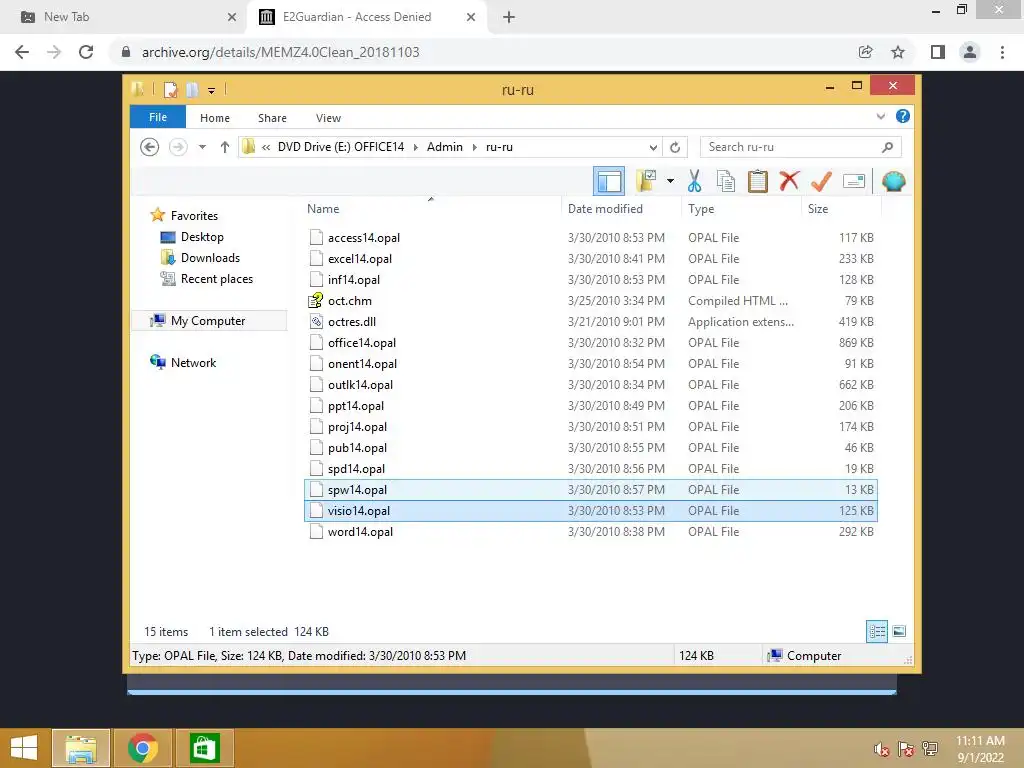Click the Explorer forward arrow button
1024x768 pixels.
pyautogui.click(x=178, y=147)
